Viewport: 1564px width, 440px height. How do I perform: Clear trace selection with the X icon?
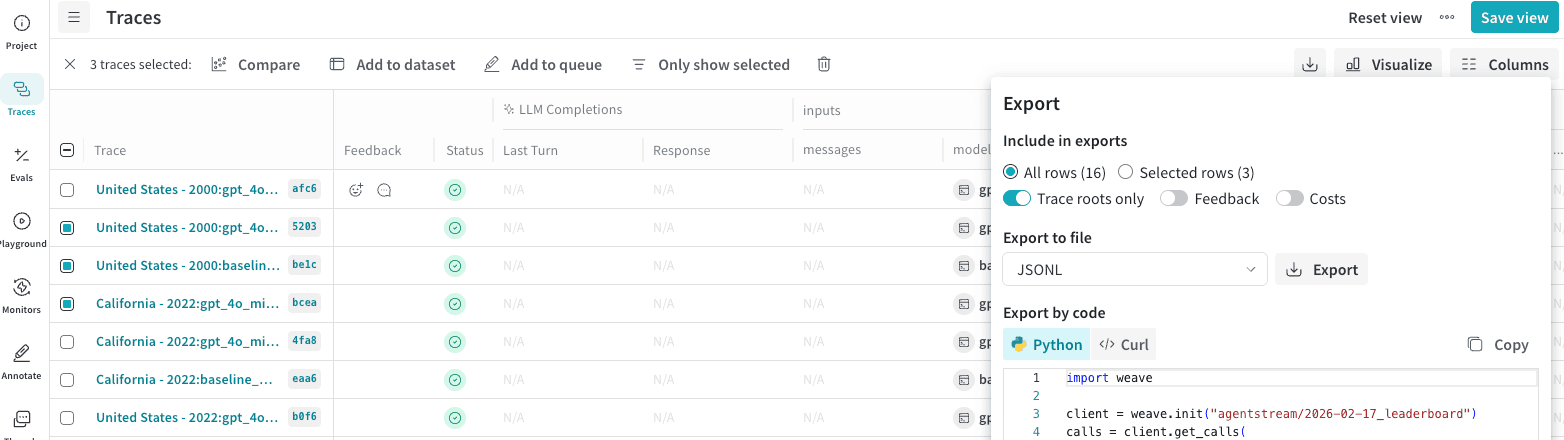[70, 64]
